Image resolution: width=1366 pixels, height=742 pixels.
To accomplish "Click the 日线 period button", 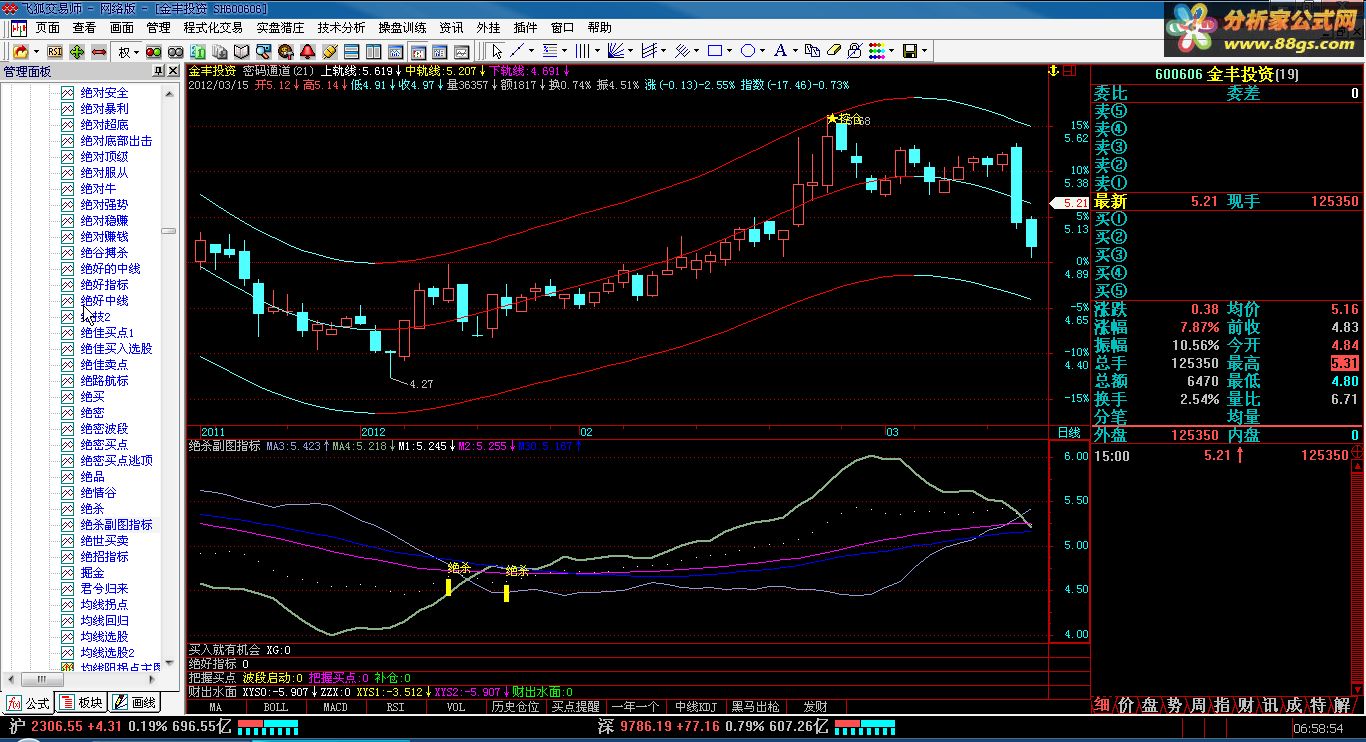I will coord(1069,433).
